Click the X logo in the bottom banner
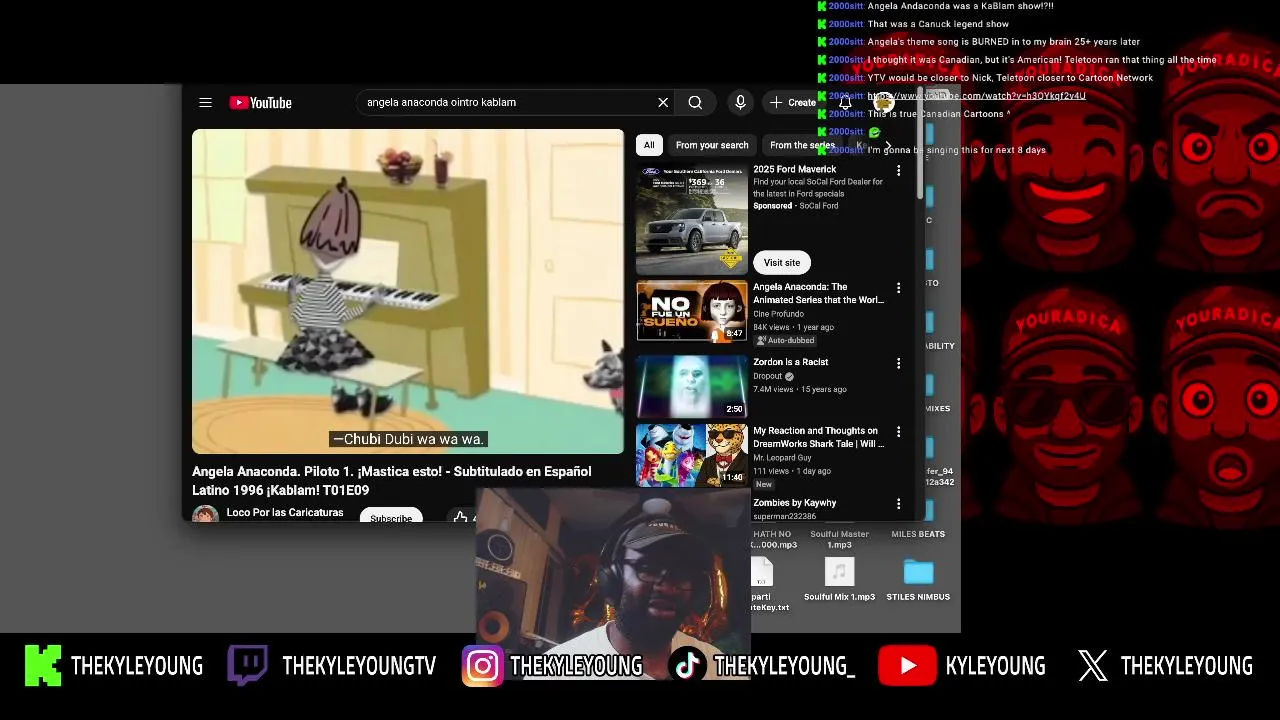This screenshot has height=720, width=1280. 1093,666
